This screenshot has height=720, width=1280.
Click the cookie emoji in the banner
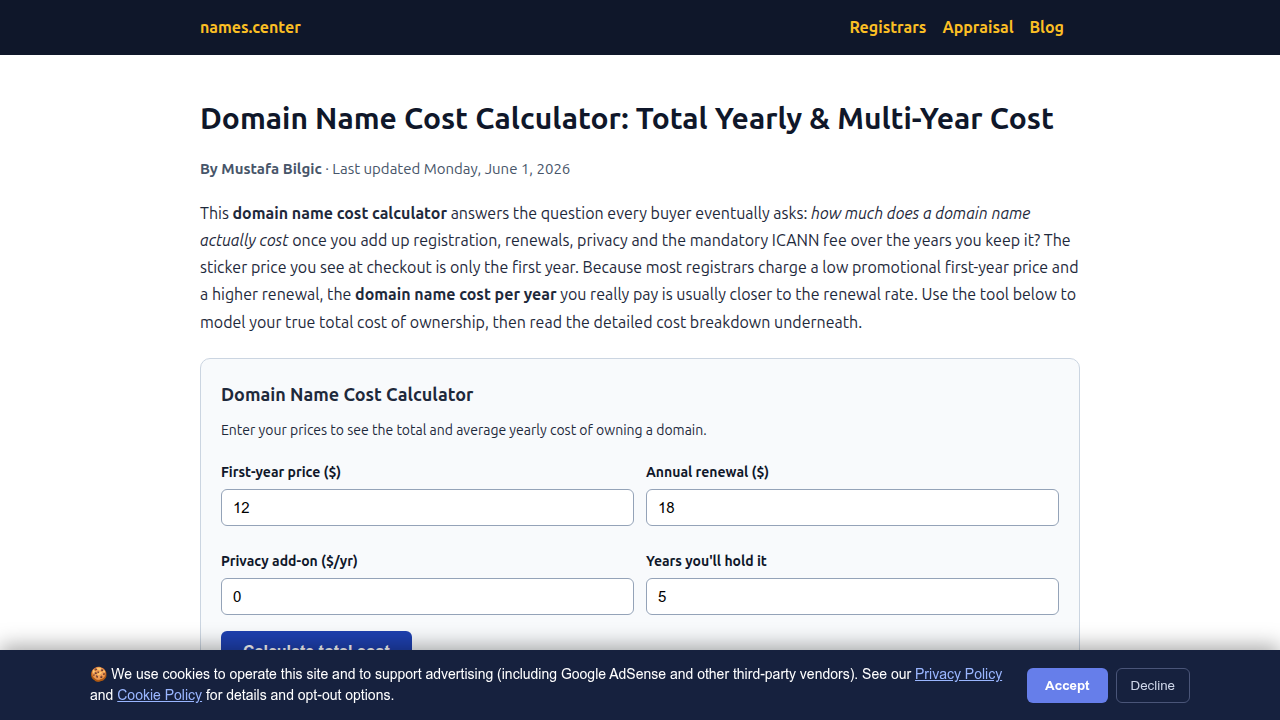click(x=98, y=674)
